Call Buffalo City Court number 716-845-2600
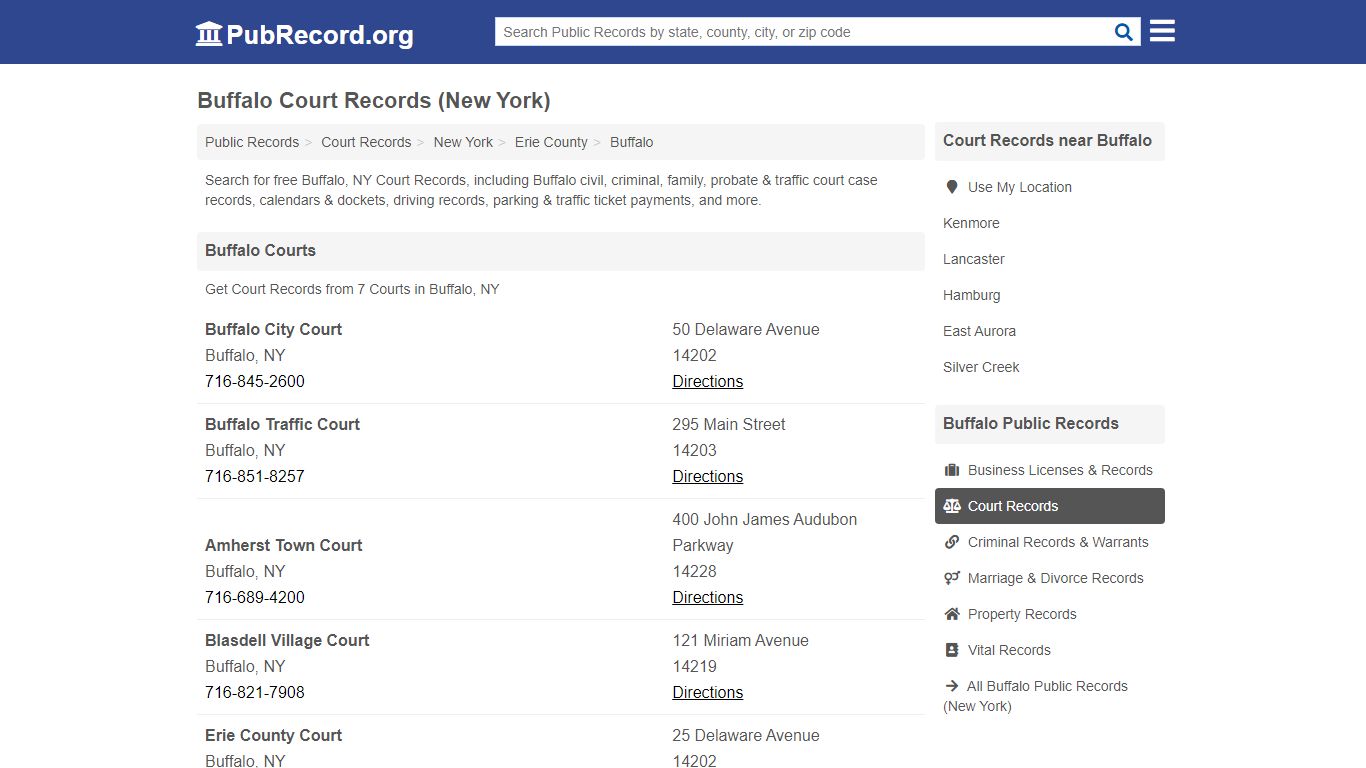This screenshot has height=768, width=1366. coord(255,381)
